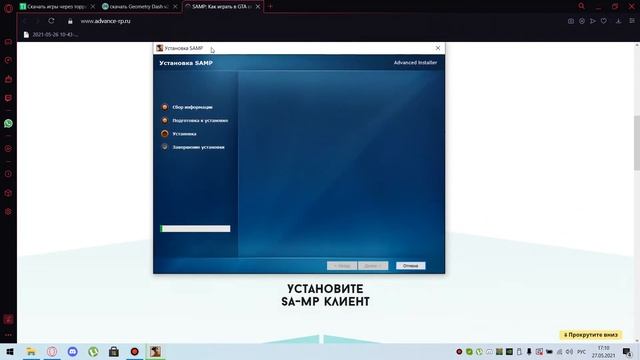This screenshot has width=640, height=360.
Task: Click the РУС language indicator in tray
Action: 581,351
